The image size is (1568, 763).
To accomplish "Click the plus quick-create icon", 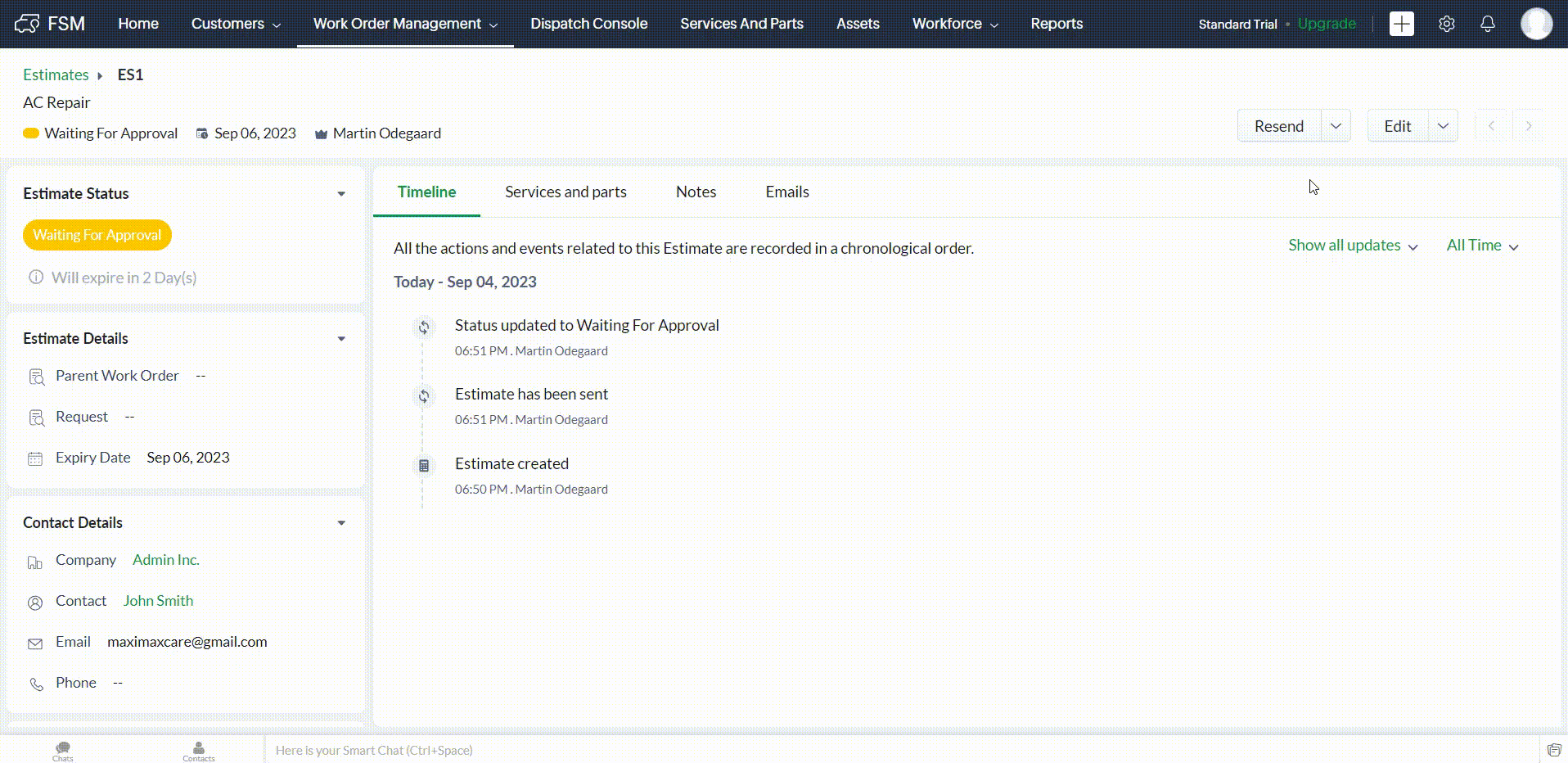I will coord(1401,24).
